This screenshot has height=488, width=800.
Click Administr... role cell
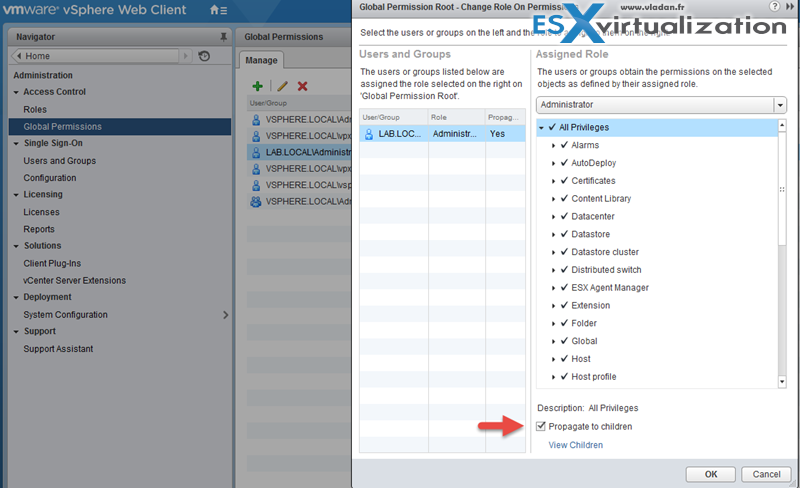(x=457, y=134)
